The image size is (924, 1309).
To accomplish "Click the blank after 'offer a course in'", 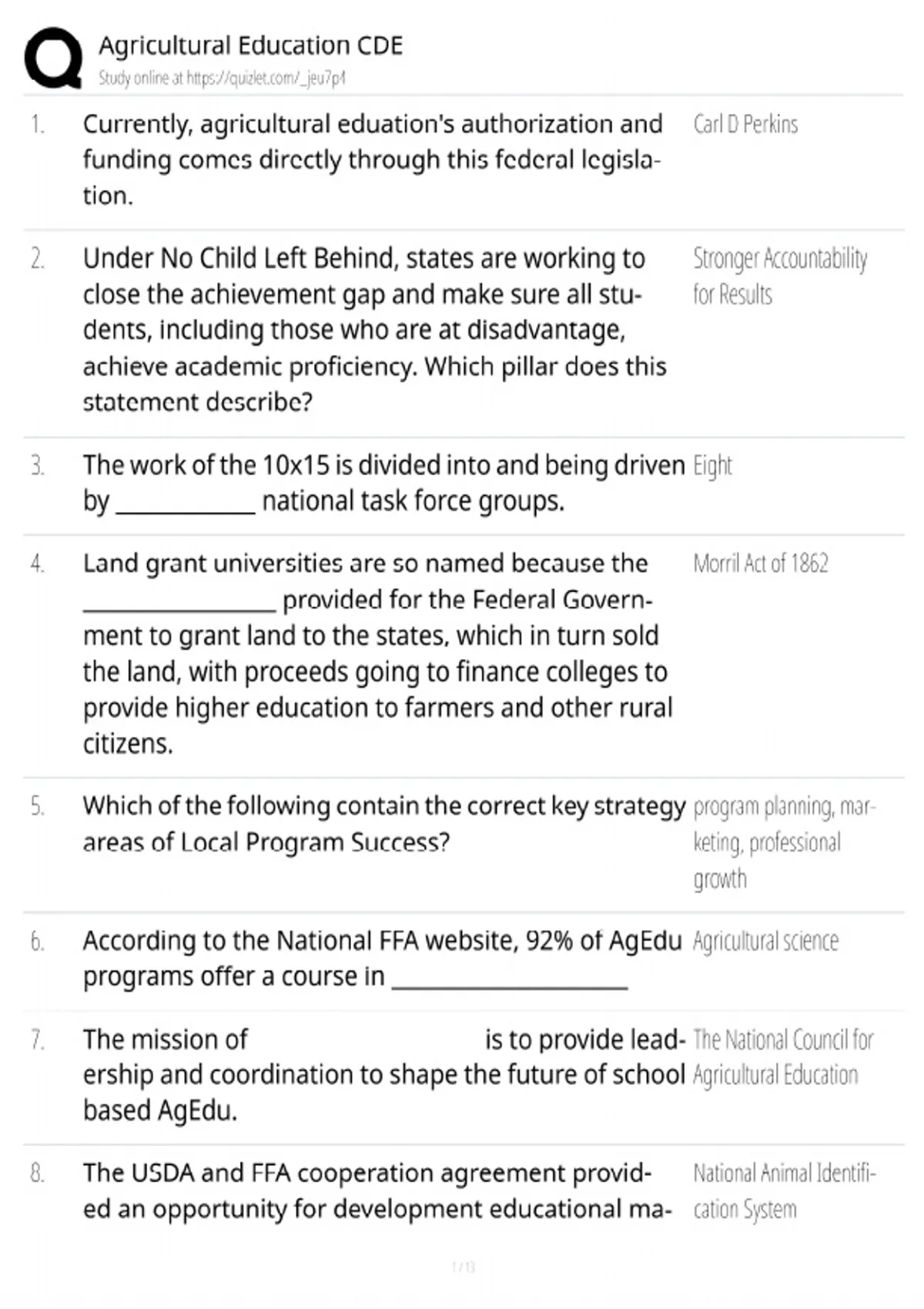I will tap(510, 979).
